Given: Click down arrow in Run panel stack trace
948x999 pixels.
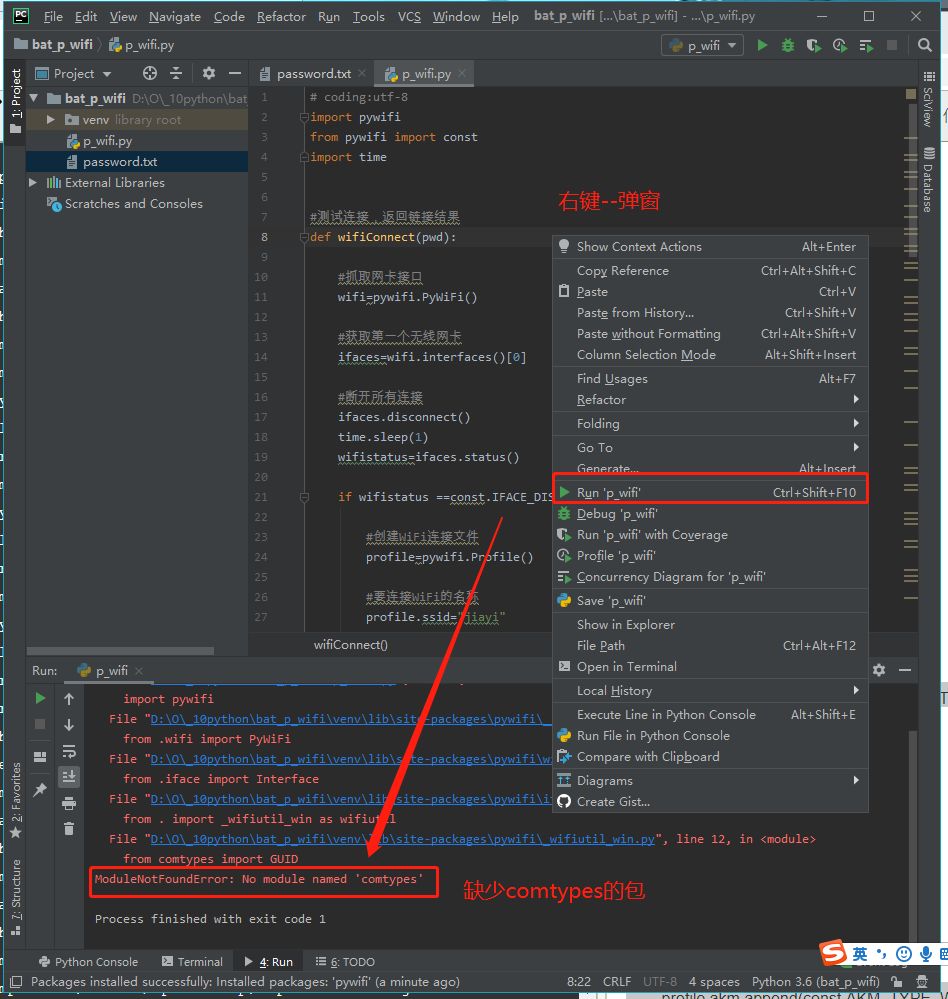Looking at the screenshot, I should click(x=69, y=725).
